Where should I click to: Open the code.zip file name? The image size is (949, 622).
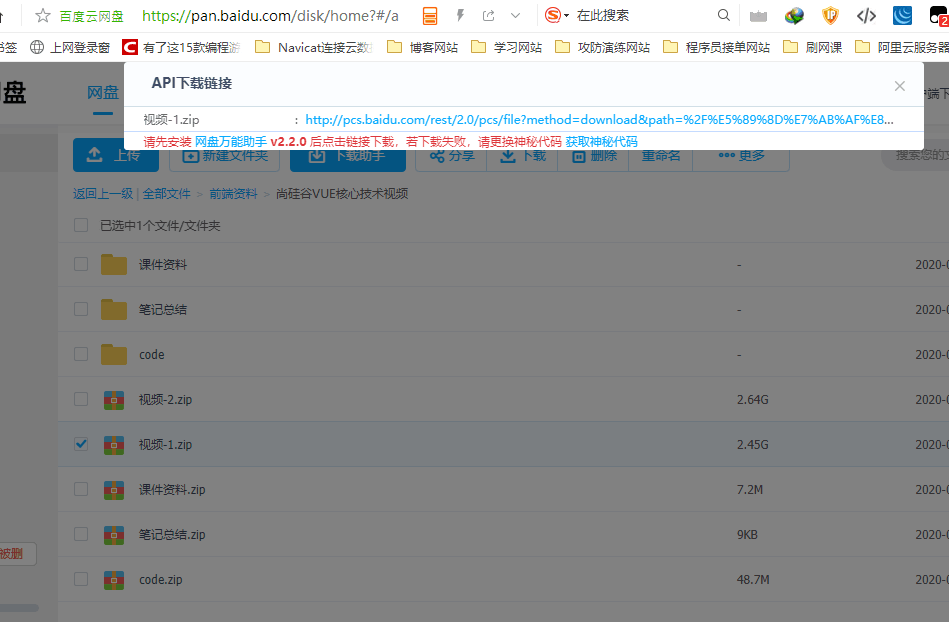[160, 580]
